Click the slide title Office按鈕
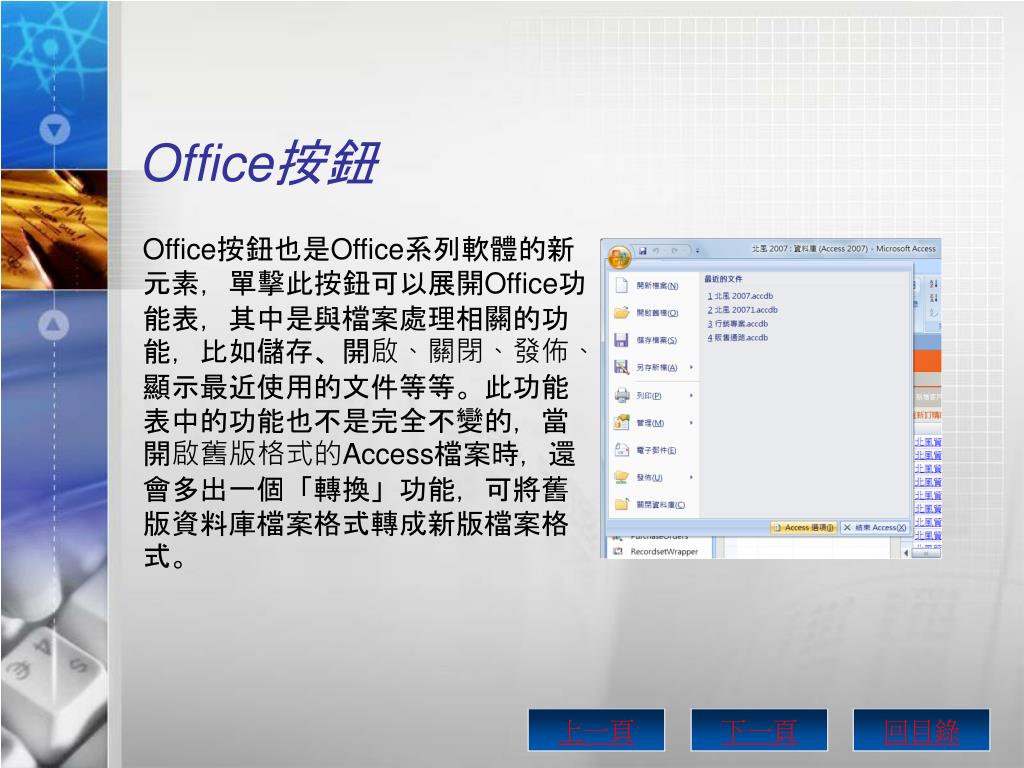The width and height of the screenshot is (1024, 768). 261,162
